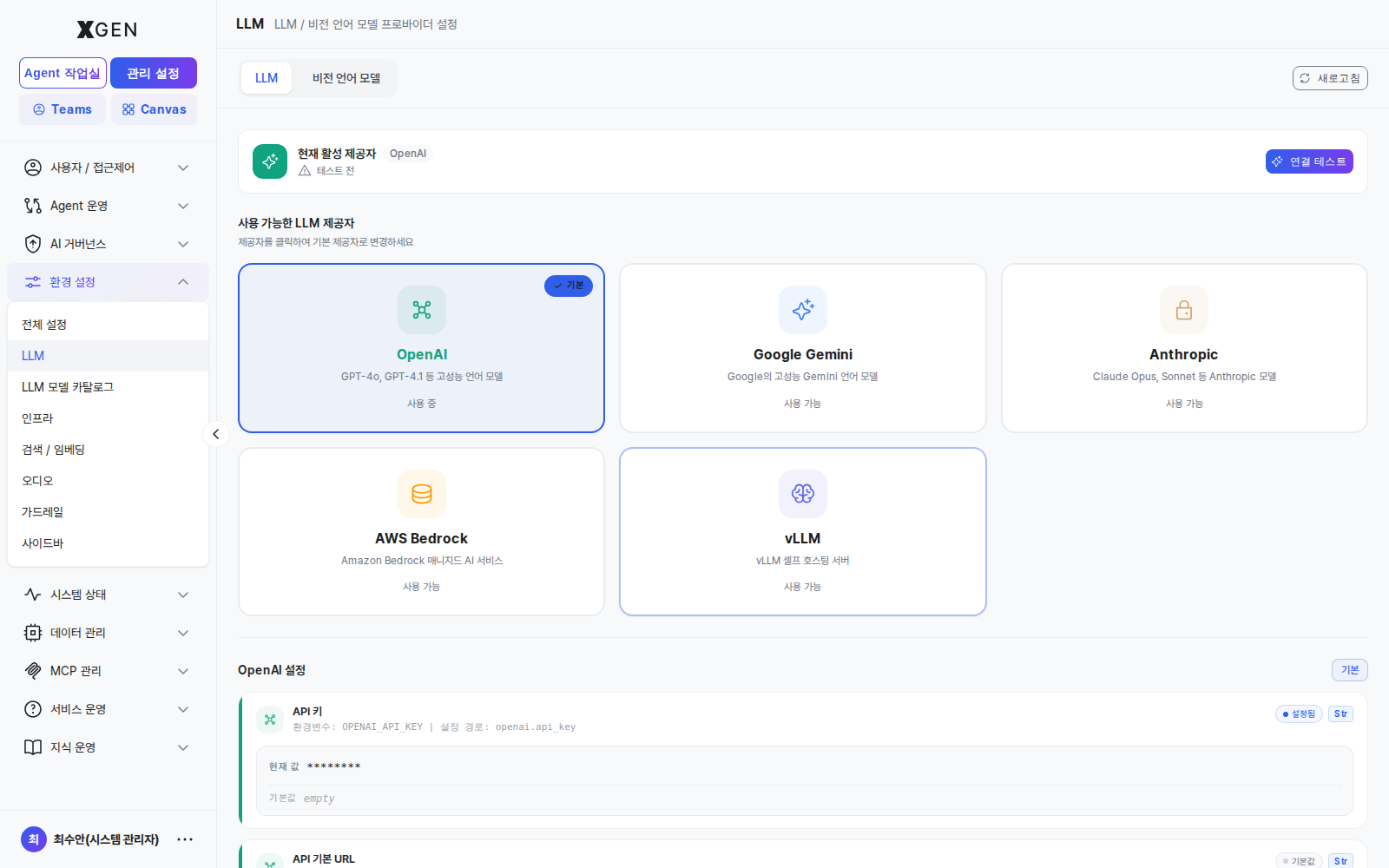Click the Anthropic lock icon

1184,310
